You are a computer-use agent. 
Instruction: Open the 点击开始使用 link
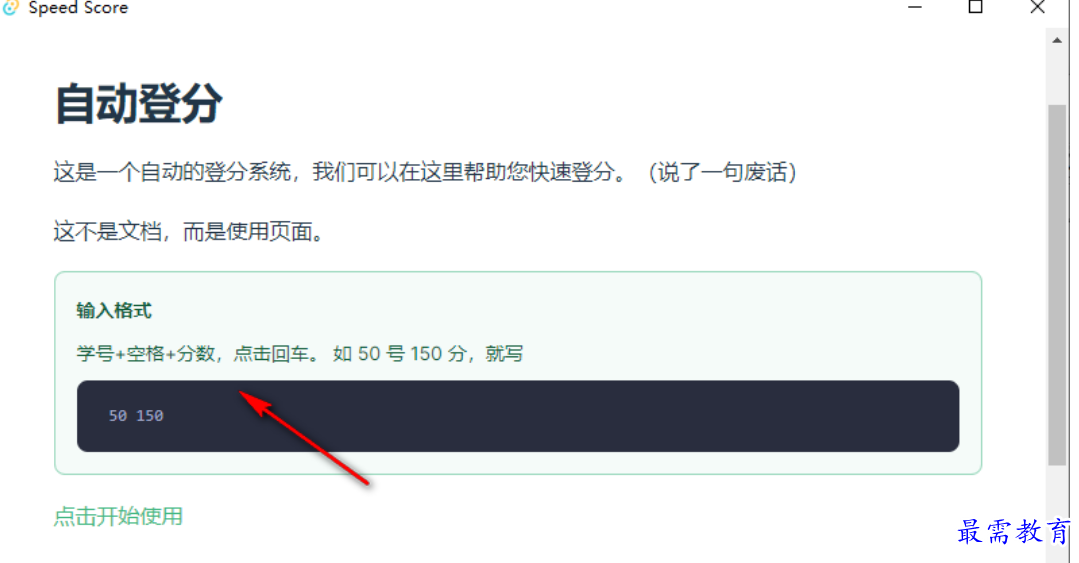click(118, 516)
